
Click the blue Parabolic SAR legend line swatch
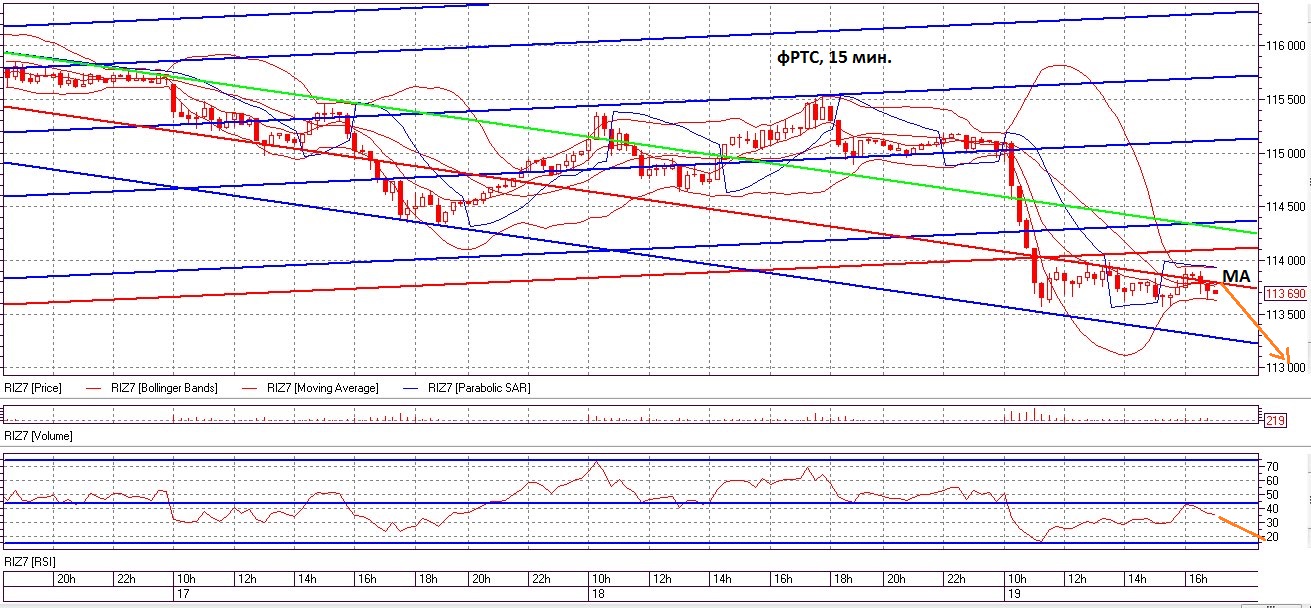pyautogui.click(x=408, y=388)
